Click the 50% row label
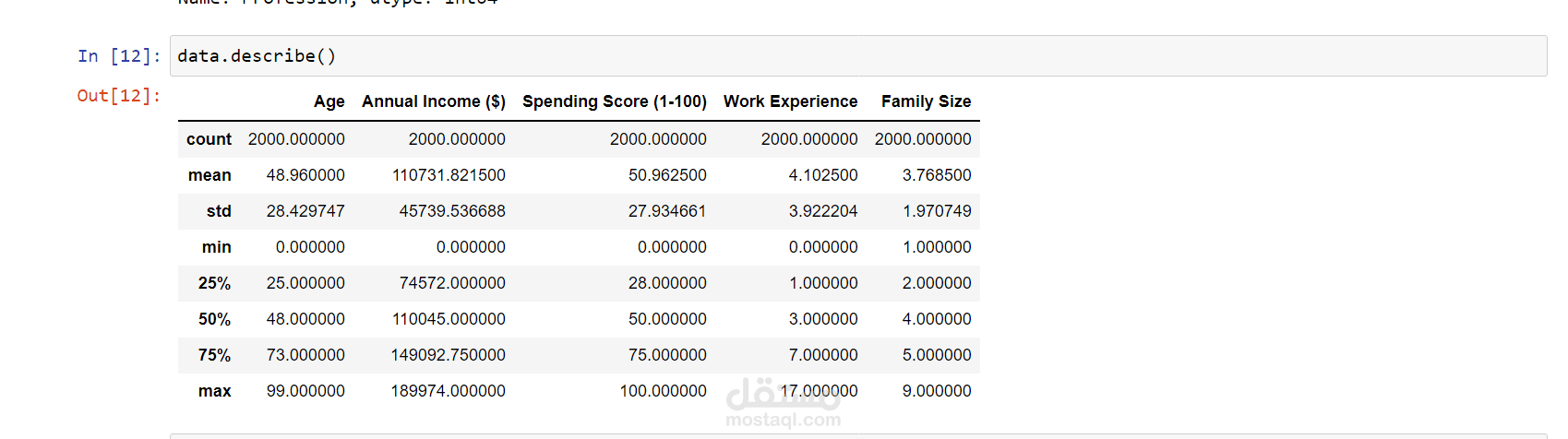1568x439 pixels. pos(214,319)
